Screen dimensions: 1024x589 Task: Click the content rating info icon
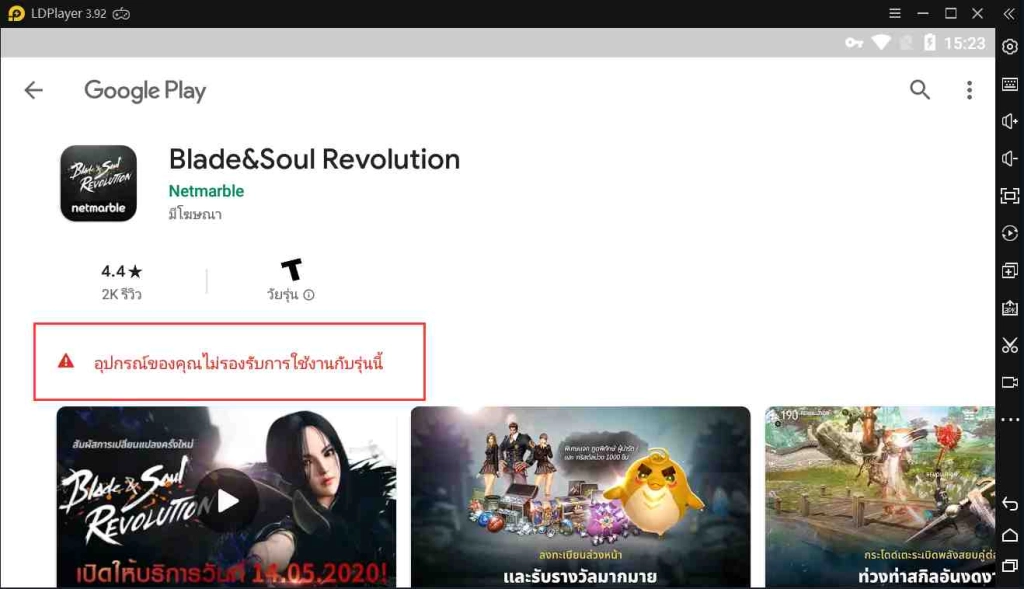(309, 294)
